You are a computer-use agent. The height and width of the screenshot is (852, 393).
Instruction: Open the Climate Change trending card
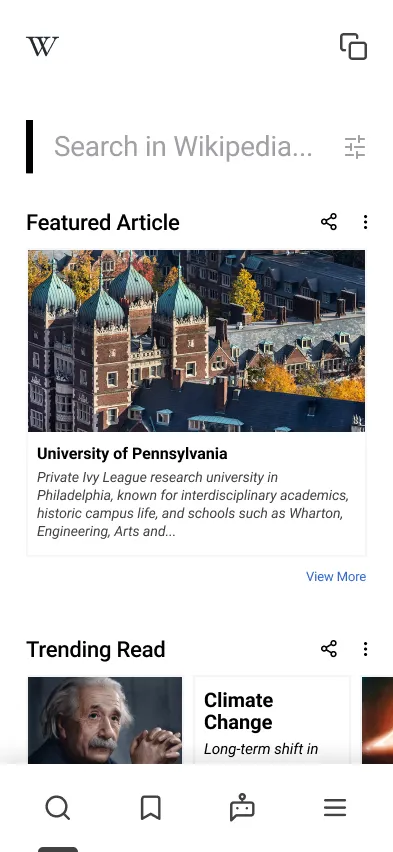(272, 720)
